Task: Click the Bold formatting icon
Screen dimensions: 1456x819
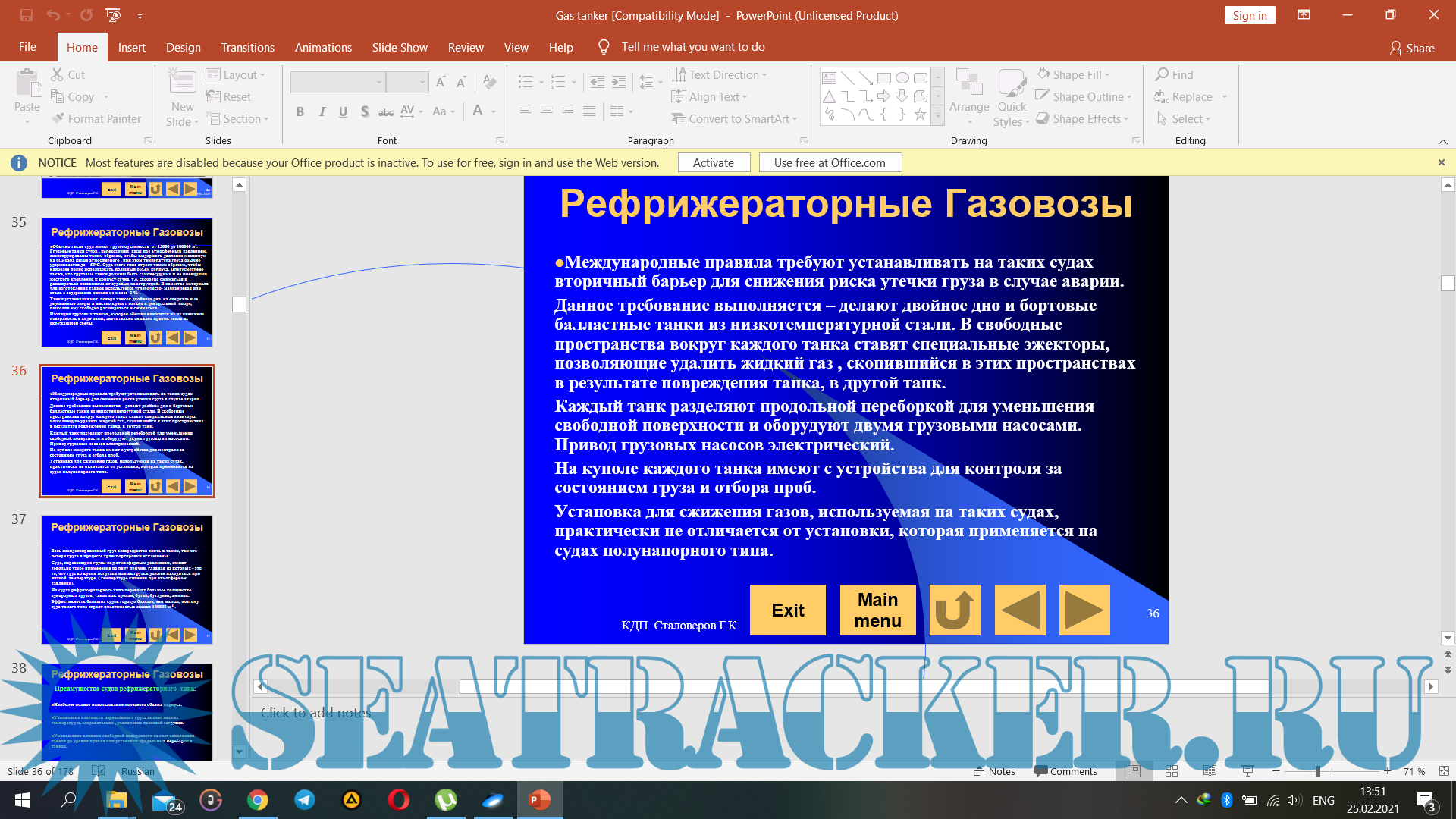Action: pos(300,111)
